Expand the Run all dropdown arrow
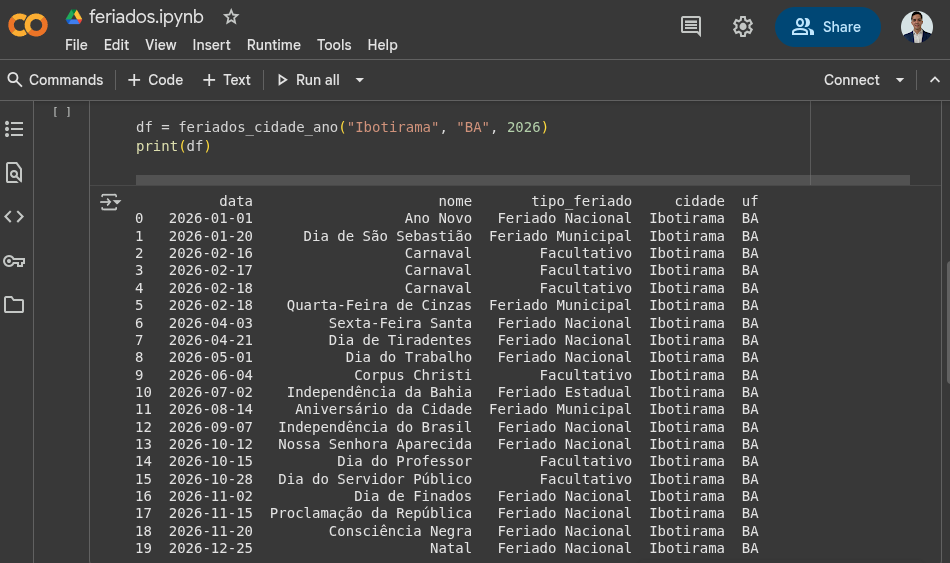This screenshot has width=950, height=563. (360, 80)
